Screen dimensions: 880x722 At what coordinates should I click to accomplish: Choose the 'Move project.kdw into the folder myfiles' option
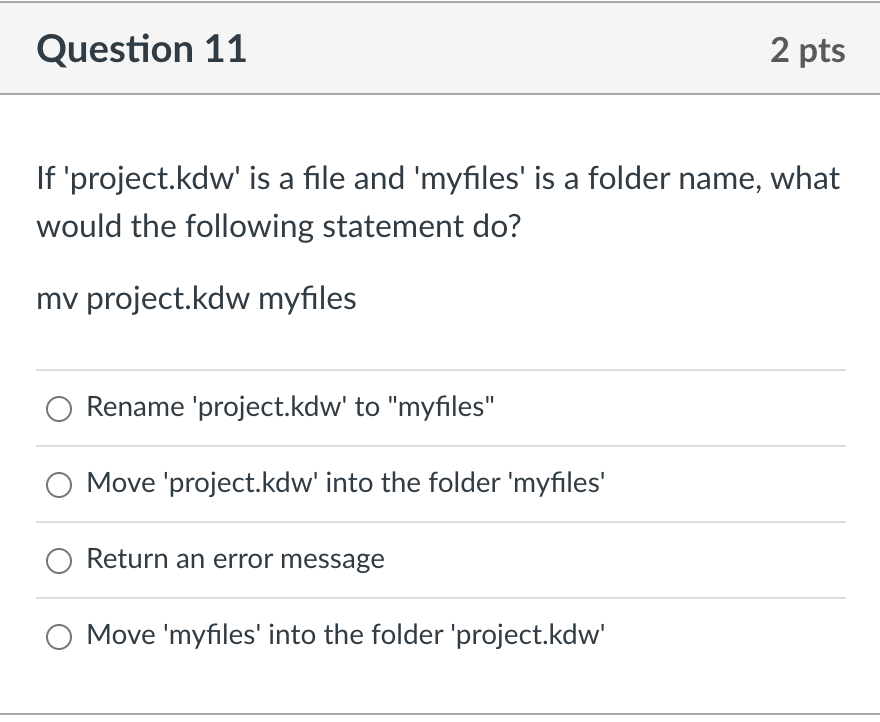coord(59,484)
